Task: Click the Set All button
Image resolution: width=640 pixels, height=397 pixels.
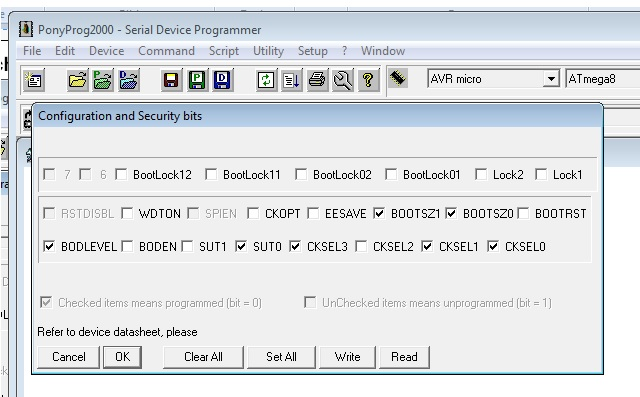Action: tap(281, 357)
